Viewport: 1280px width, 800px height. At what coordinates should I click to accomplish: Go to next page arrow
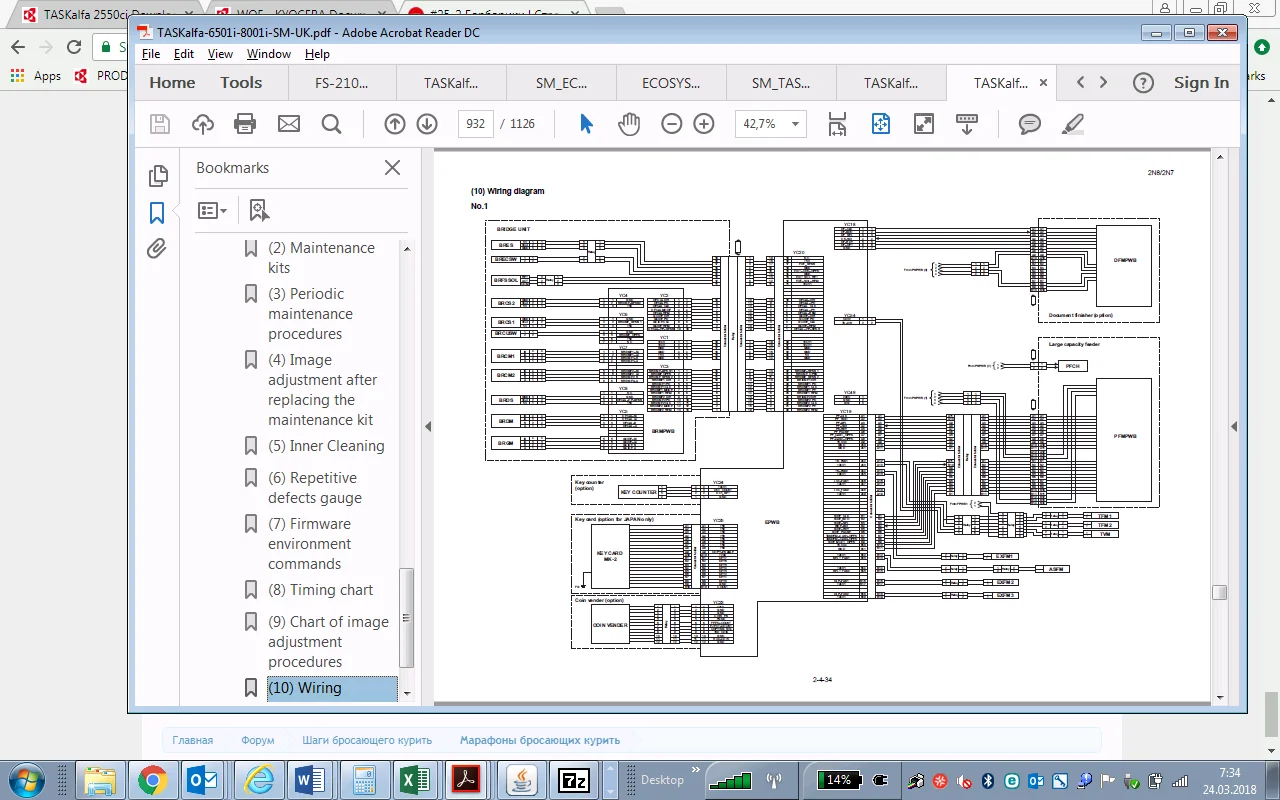point(427,124)
